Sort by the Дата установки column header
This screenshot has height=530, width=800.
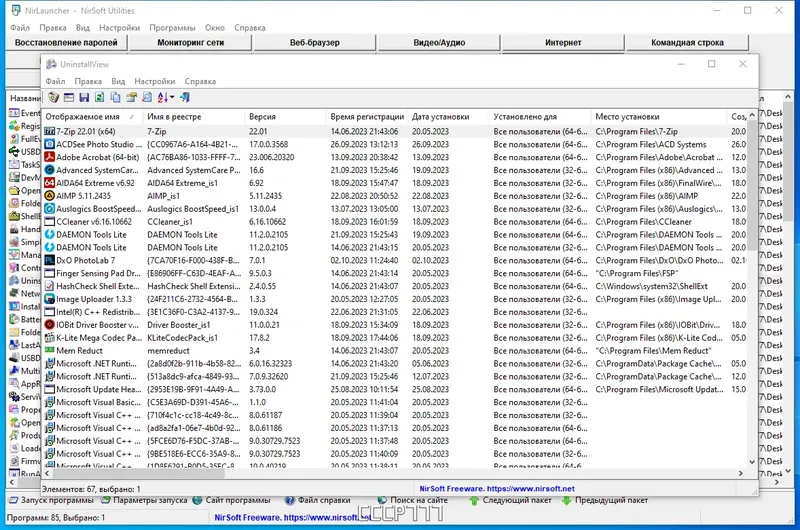448,117
